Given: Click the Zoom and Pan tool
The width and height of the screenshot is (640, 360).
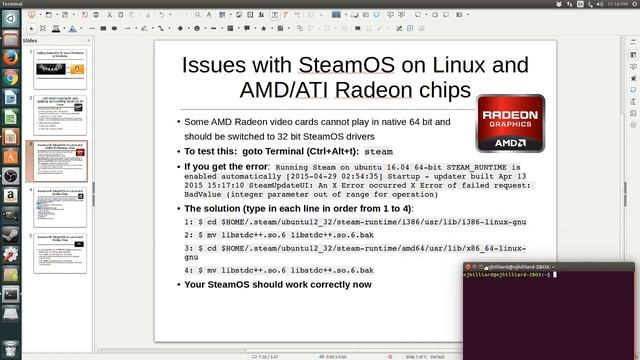Looking at the screenshot, I should pos(42,28).
